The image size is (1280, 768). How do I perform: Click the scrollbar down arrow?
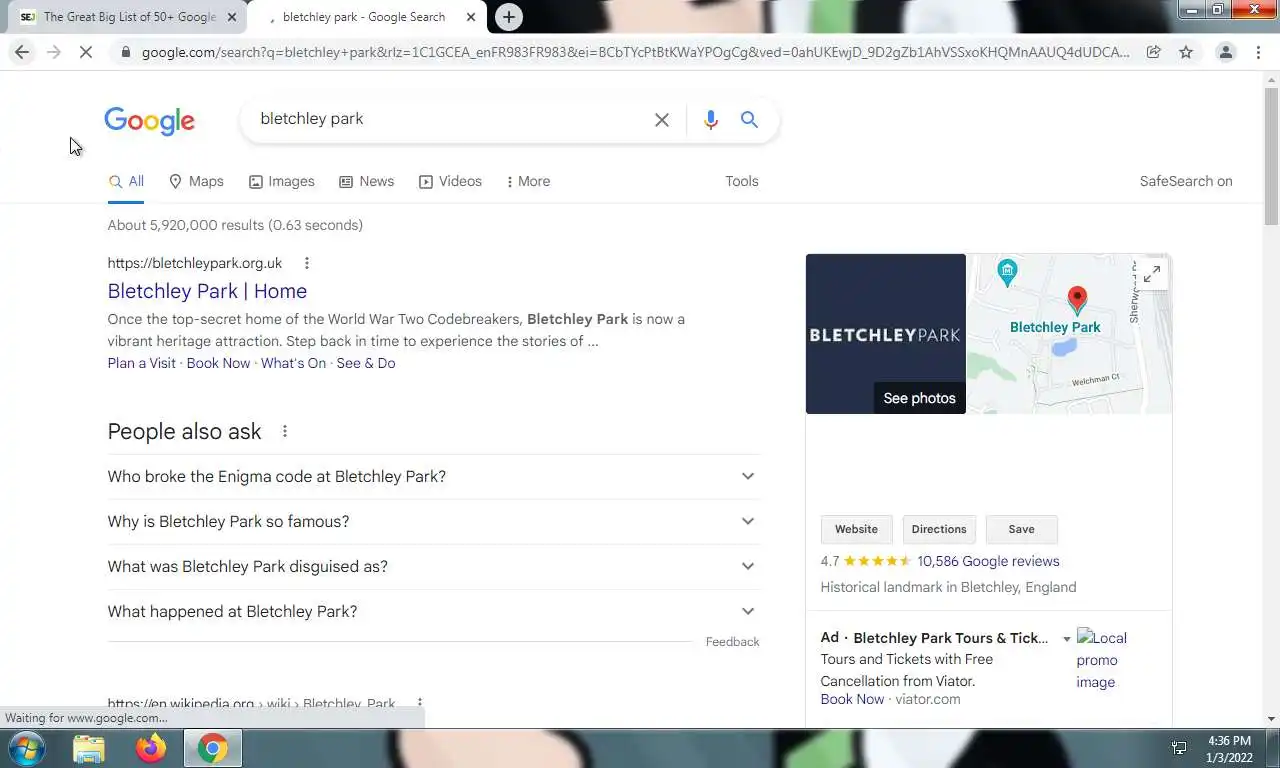click(1271, 719)
